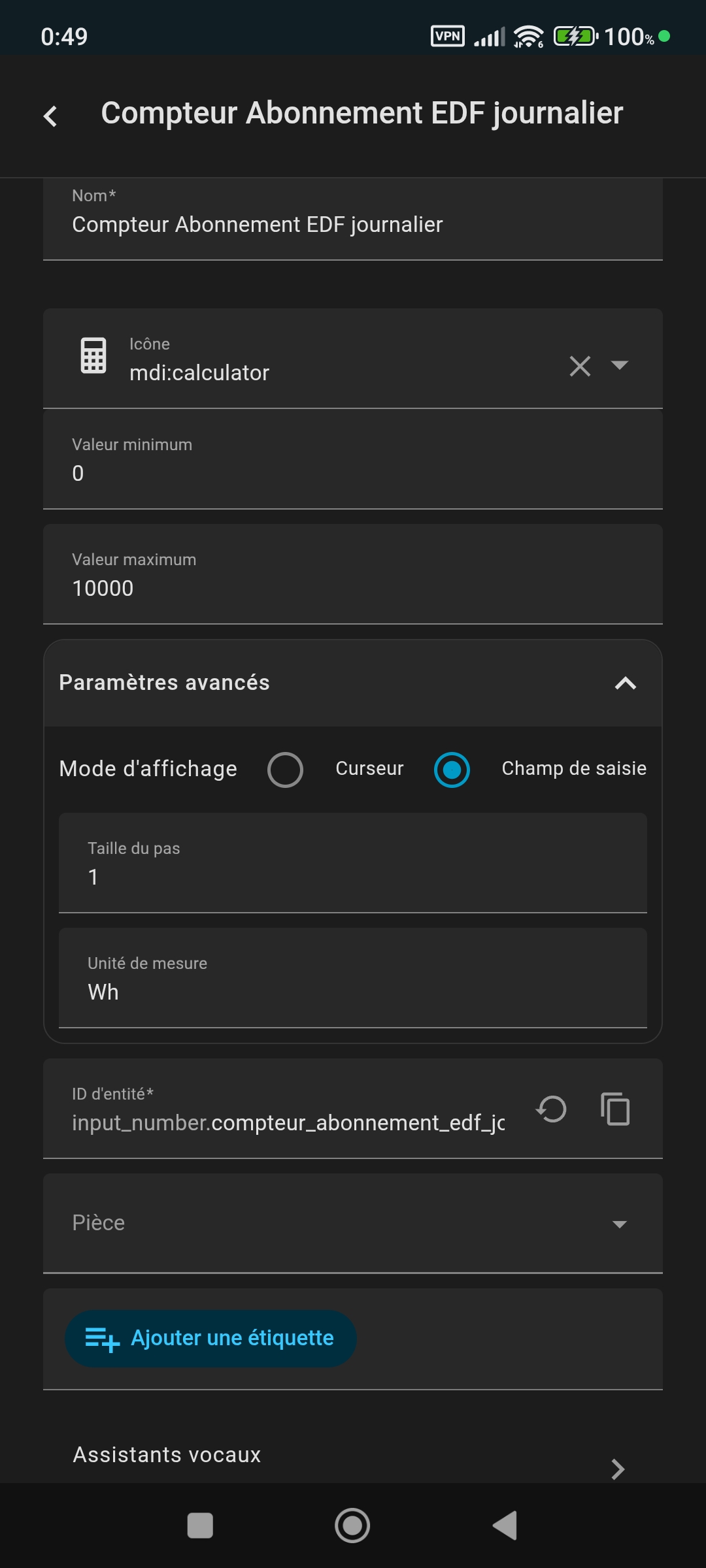Open the icon picker dropdown arrow
This screenshot has width=706, height=1568.
[619, 365]
